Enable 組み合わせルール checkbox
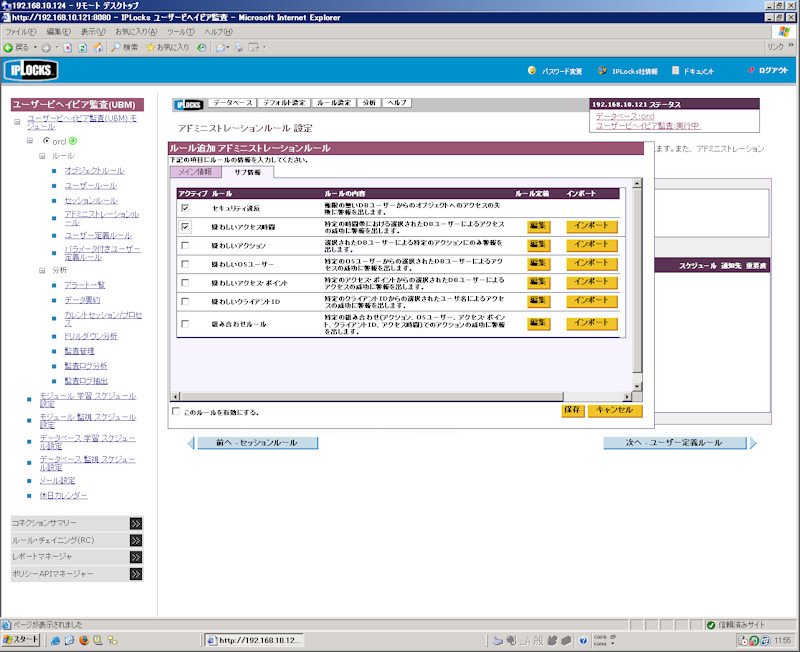Image resolution: width=800 pixels, height=652 pixels. (x=185, y=323)
